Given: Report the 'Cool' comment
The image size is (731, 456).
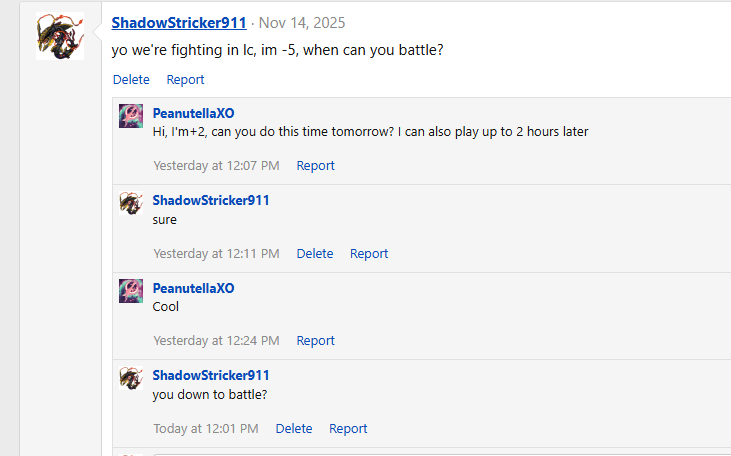Looking at the screenshot, I should pyautogui.click(x=315, y=341).
